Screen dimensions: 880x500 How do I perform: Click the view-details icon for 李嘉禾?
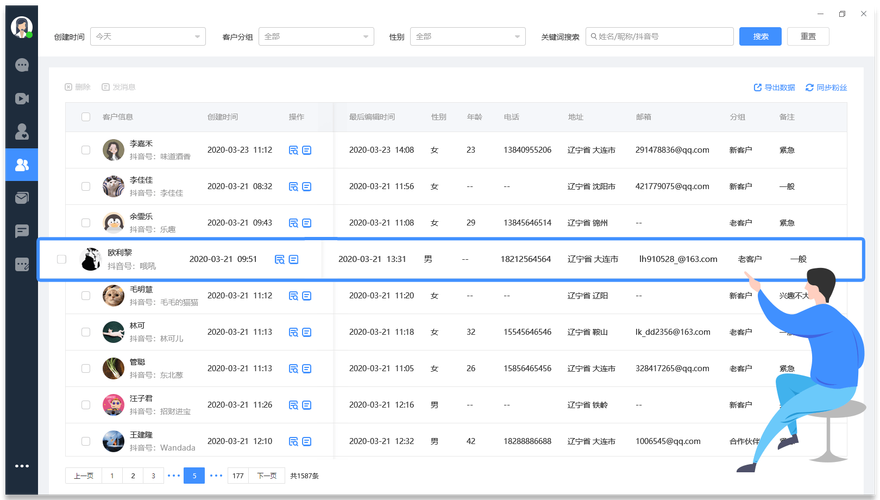(x=294, y=150)
